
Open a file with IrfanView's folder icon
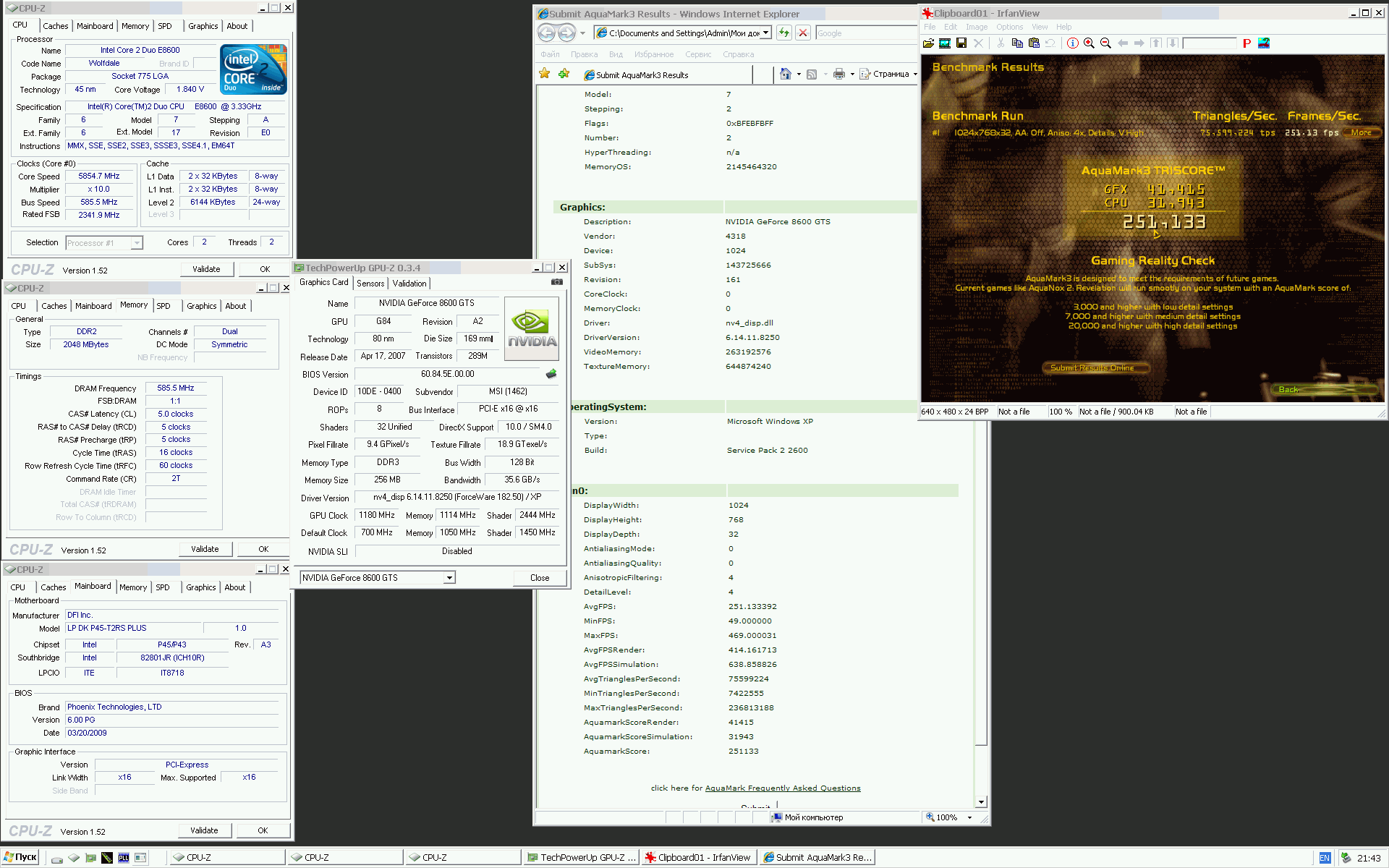928,43
